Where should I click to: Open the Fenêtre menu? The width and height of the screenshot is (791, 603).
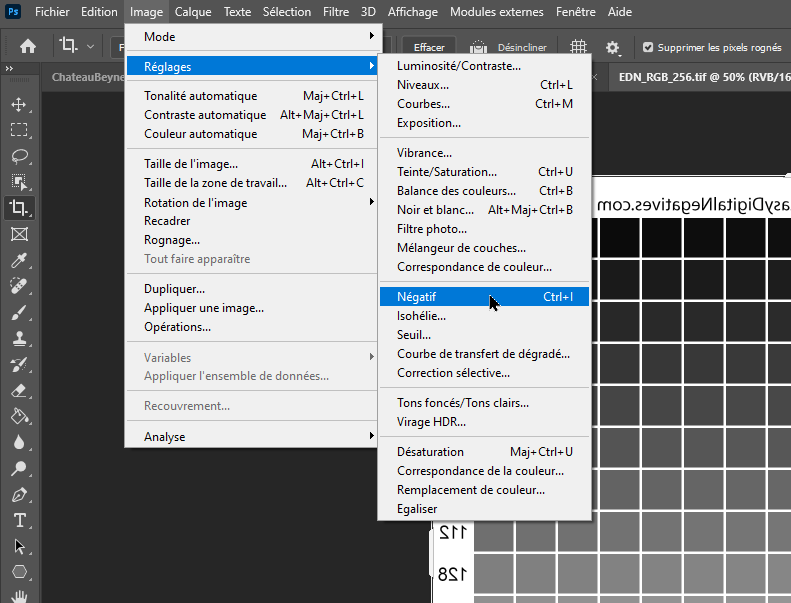coord(576,12)
